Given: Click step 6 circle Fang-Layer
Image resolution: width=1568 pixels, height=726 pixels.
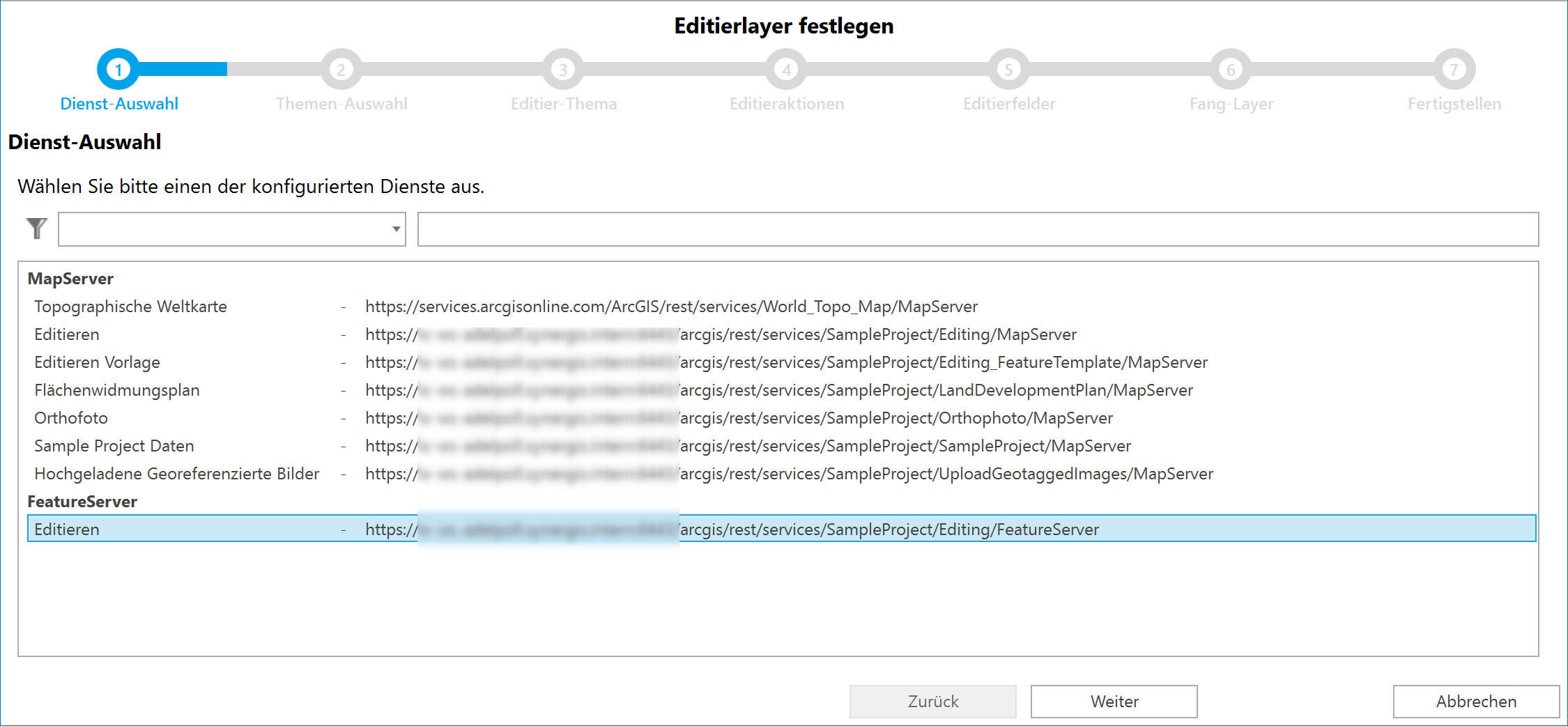Looking at the screenshot, I should click(x=1230, y=69).
